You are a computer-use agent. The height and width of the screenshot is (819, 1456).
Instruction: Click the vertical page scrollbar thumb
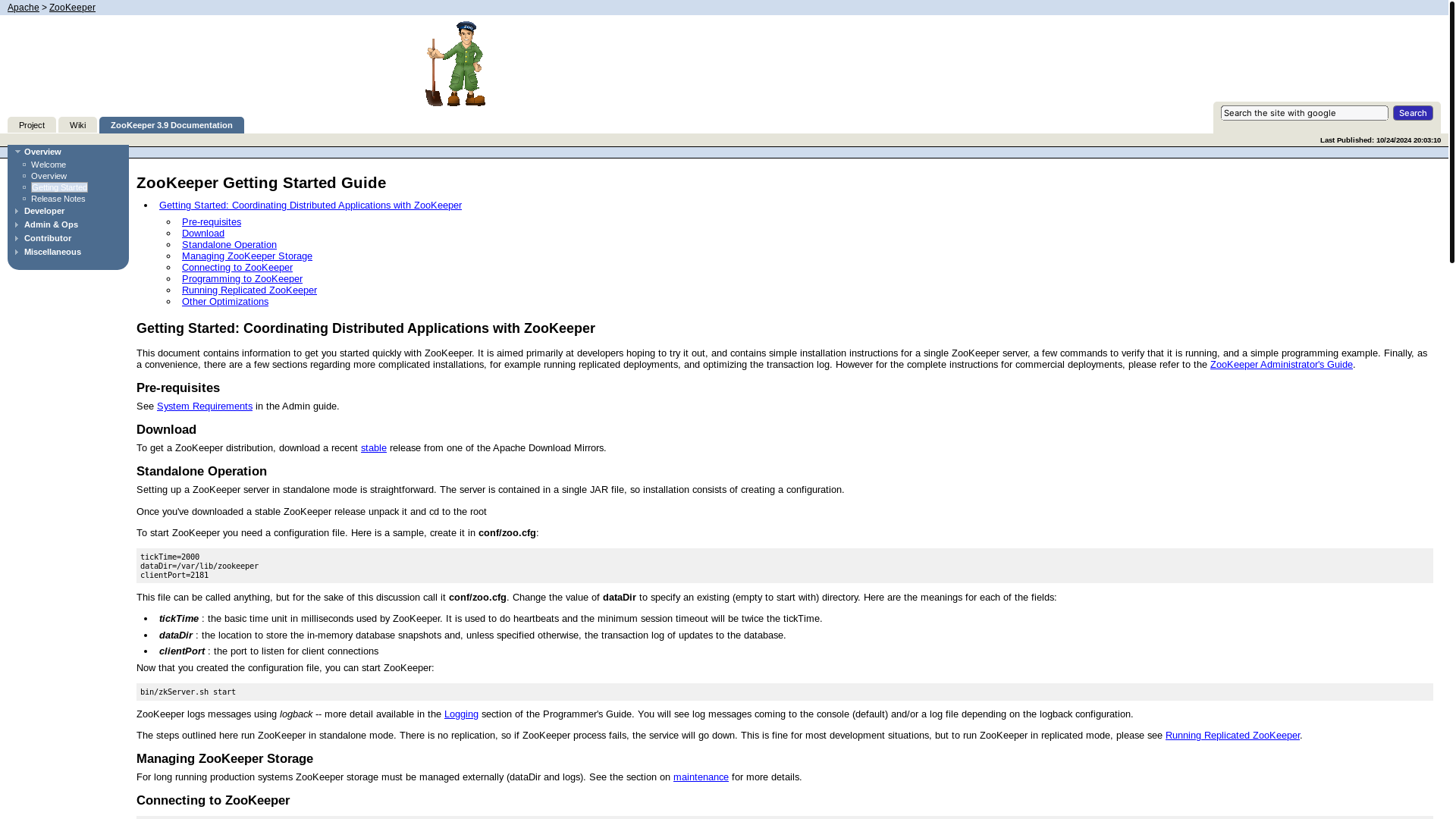pyautogui.click(x=1452, y=131)
